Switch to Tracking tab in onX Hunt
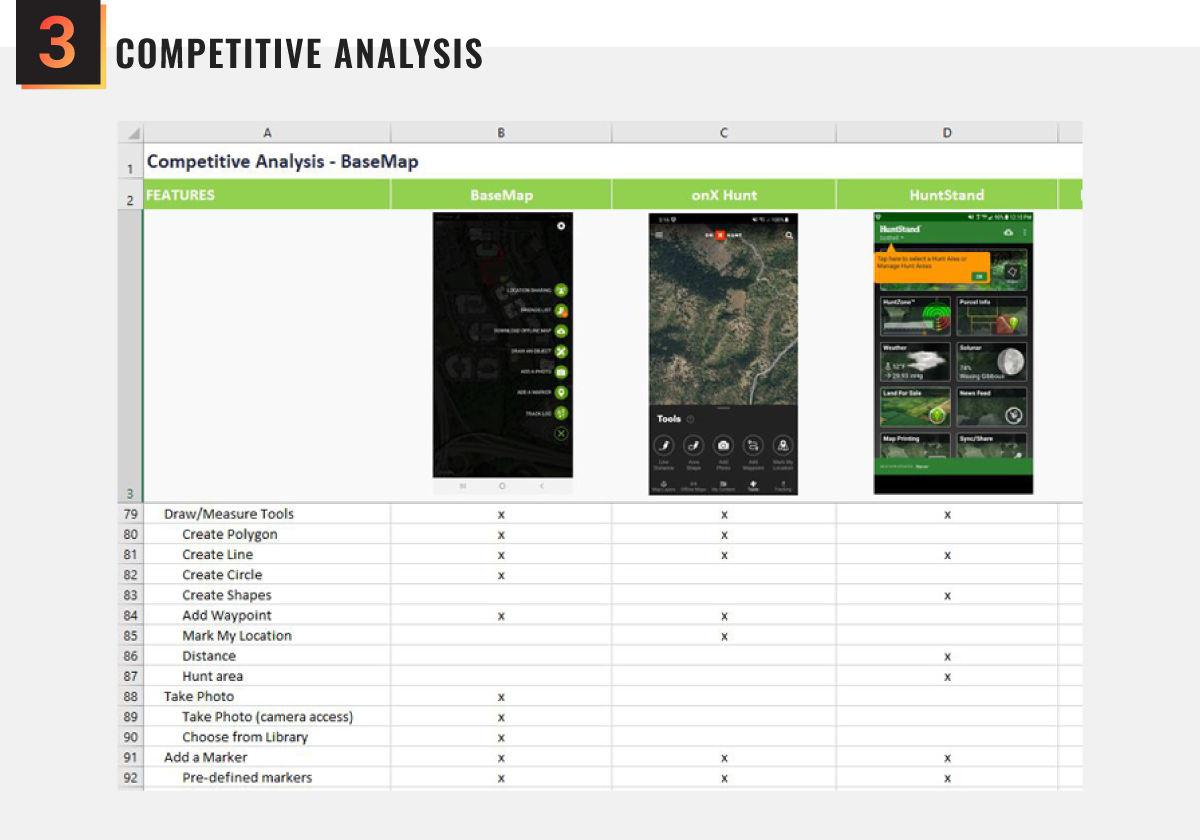This screenshot has width=1200, height=840. [783, 486]
